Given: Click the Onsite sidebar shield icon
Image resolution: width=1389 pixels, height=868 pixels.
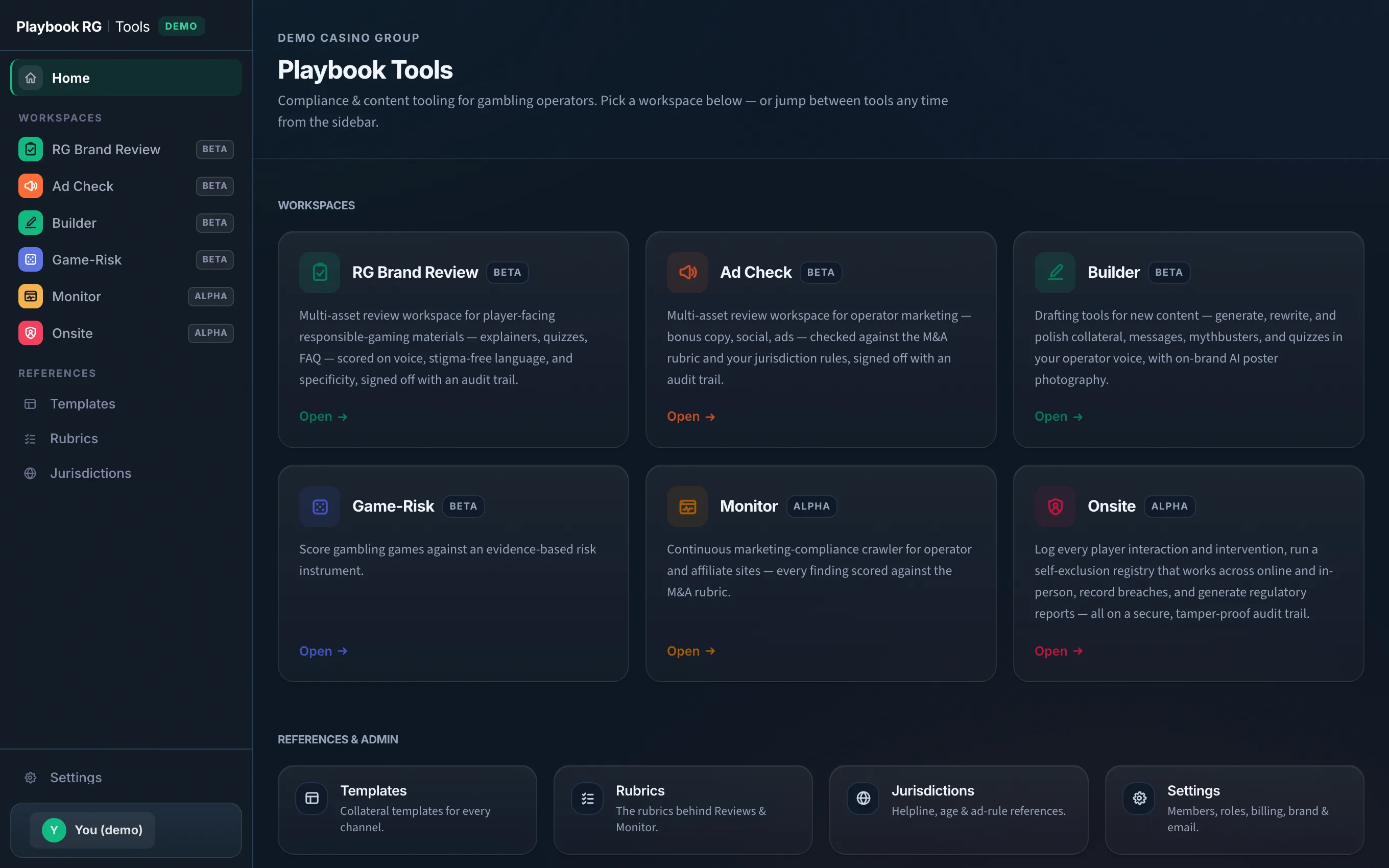Looking at the screenshot, I should coord(31,333).
